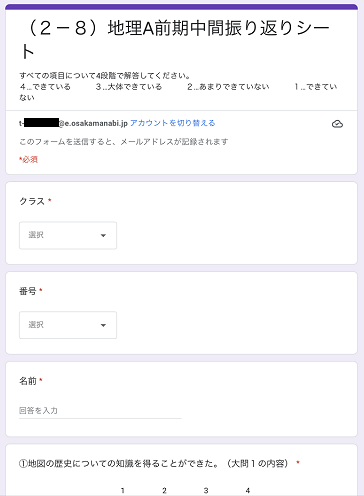Screen dimensions: 364x496
Task: Click the arrow in the クラス dropdown
Action: coord(103,236)
